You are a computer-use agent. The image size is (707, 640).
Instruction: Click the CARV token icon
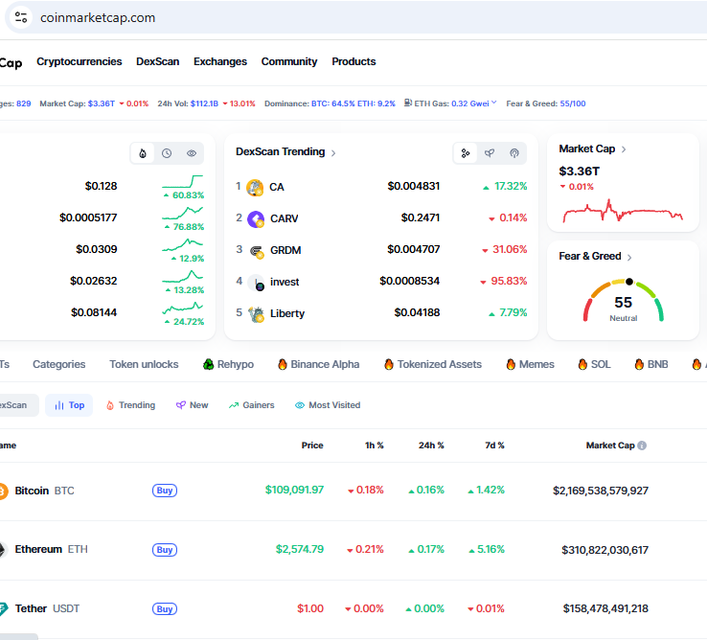coord(256,219)
